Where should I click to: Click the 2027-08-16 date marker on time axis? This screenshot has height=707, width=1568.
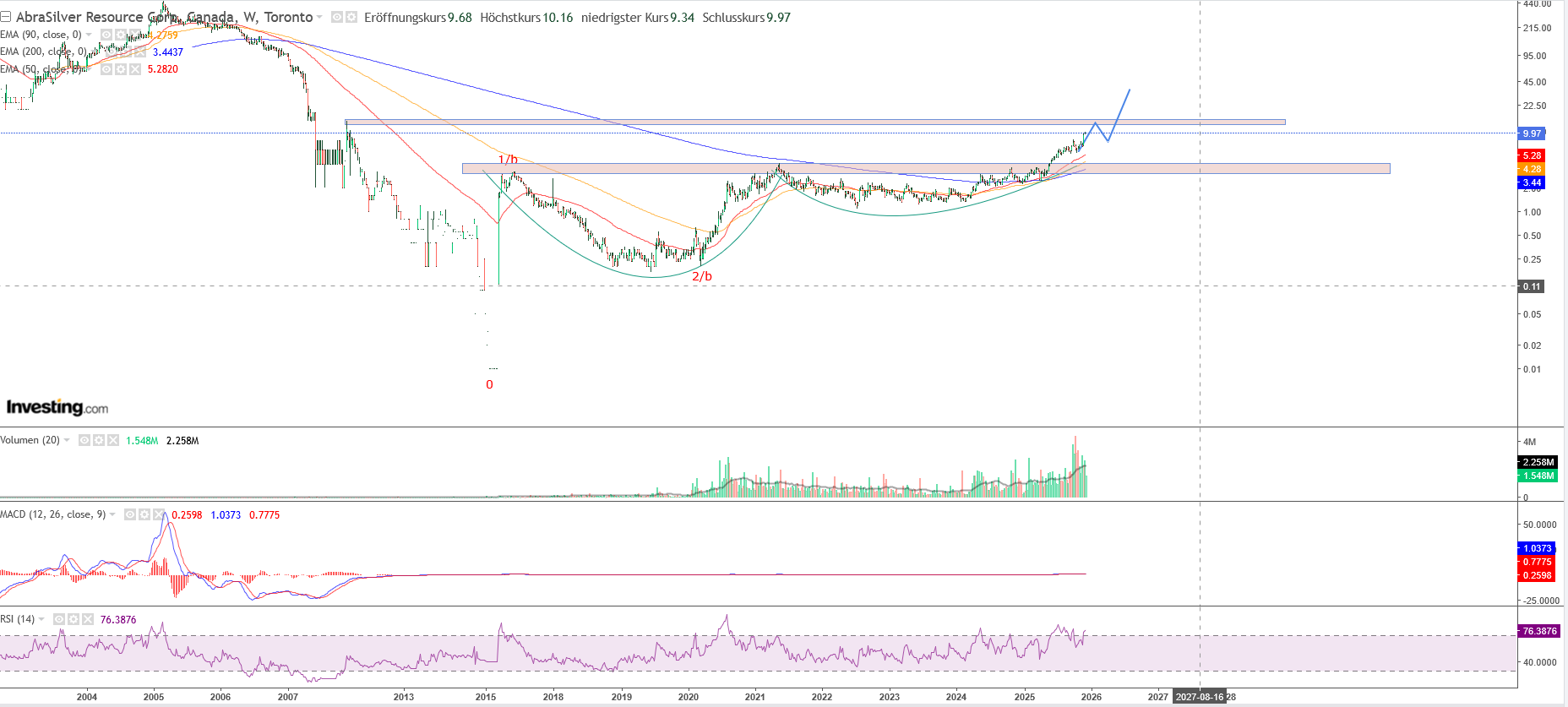click(x=1199, y=697)
